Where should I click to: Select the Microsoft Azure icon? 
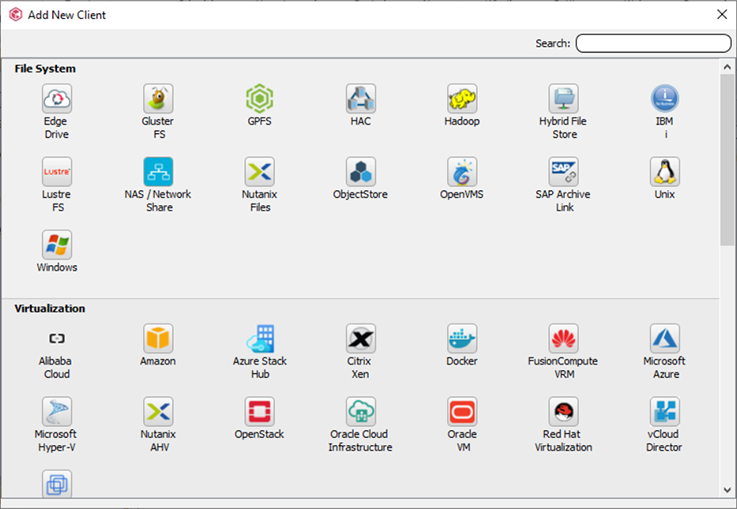[x=665, y=338]
